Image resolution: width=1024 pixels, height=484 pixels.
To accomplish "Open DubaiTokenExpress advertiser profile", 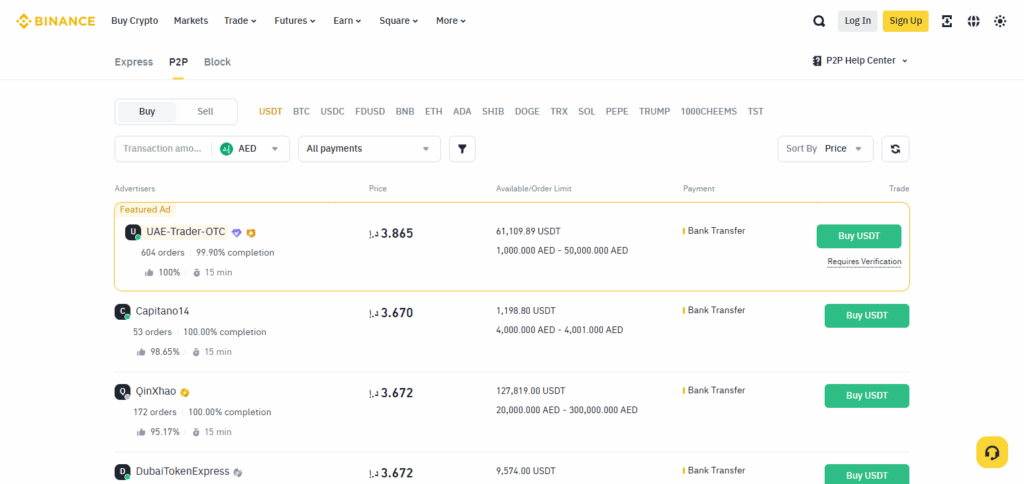I will [183, 472].
